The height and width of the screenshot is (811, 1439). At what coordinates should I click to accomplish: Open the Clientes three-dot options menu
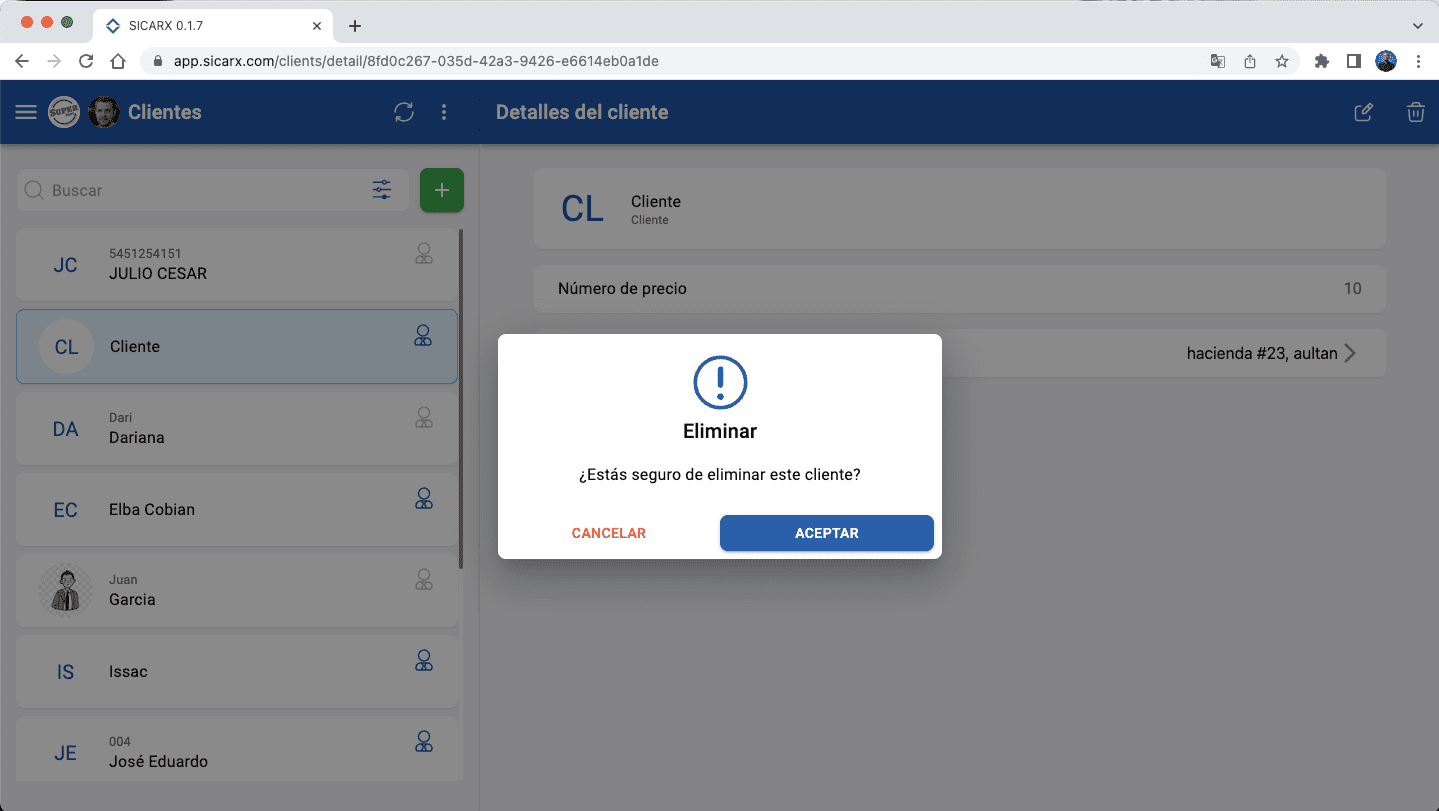[x=444, y=112]
